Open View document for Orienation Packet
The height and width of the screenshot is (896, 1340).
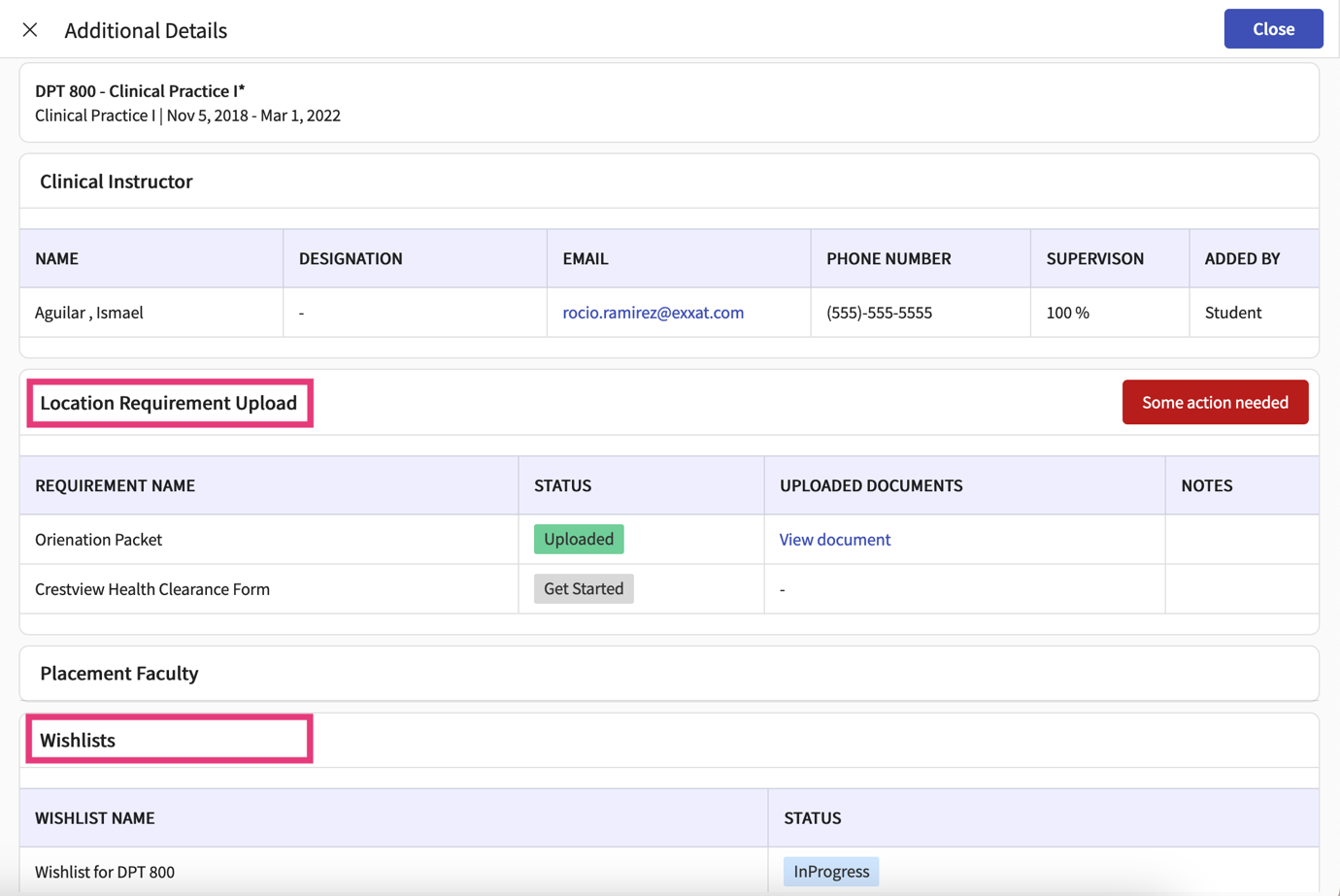[x=833, y=539]
